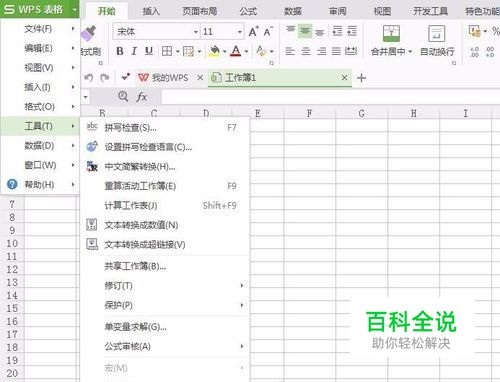Click the magnifier icon beside fx
500x382 pixels.
pos(123,97)
